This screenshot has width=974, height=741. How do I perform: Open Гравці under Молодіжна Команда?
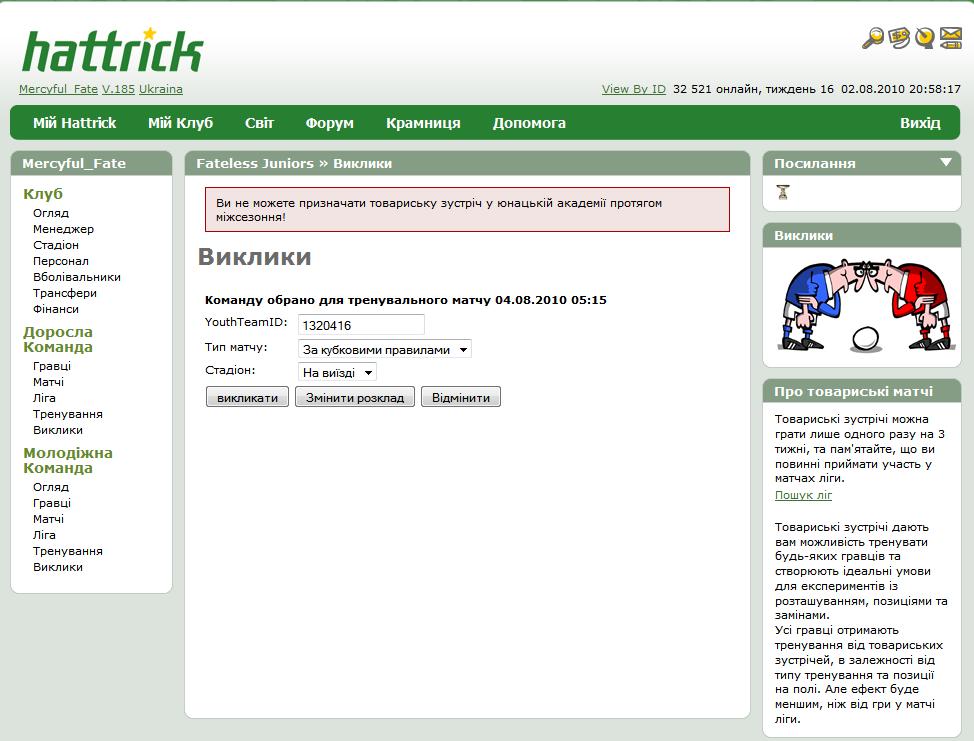click(x=52, y=503)
